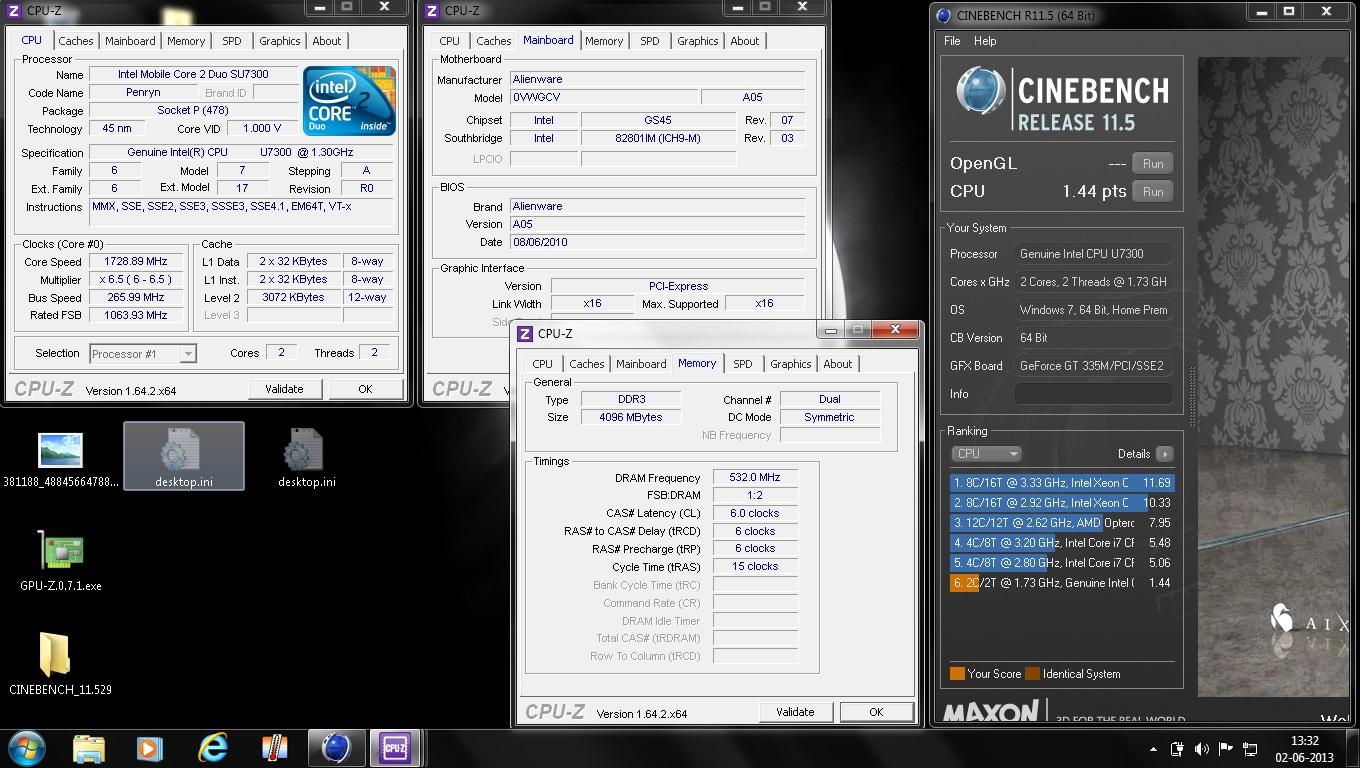Image resolution: width=1360 pixels, height=768 pixels.
Task: Select Memory tab in the Mainboard-tab window
Action: (x=604, y=41)
